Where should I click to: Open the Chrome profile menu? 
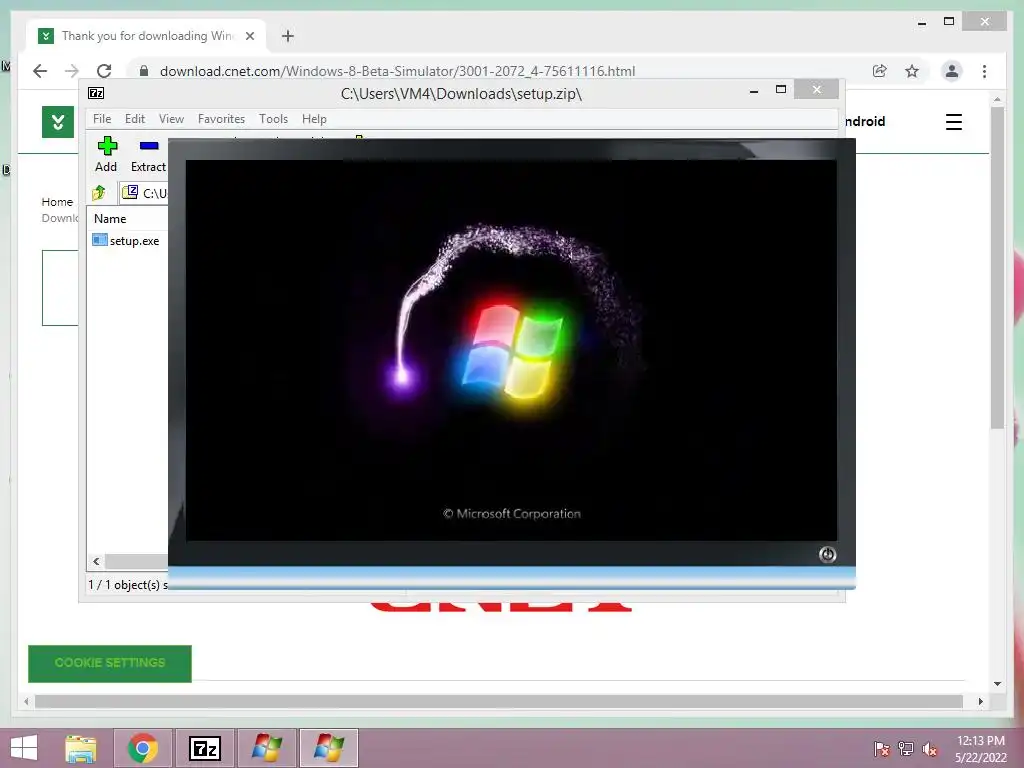tap(952, 71)
